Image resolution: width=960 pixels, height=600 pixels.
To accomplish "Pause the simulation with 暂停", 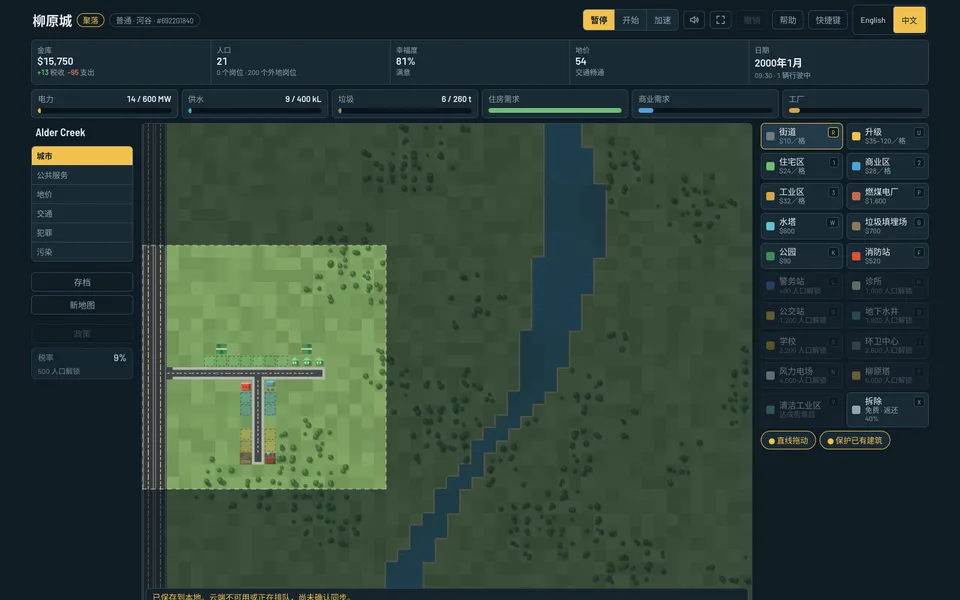I will coord(599,20).
